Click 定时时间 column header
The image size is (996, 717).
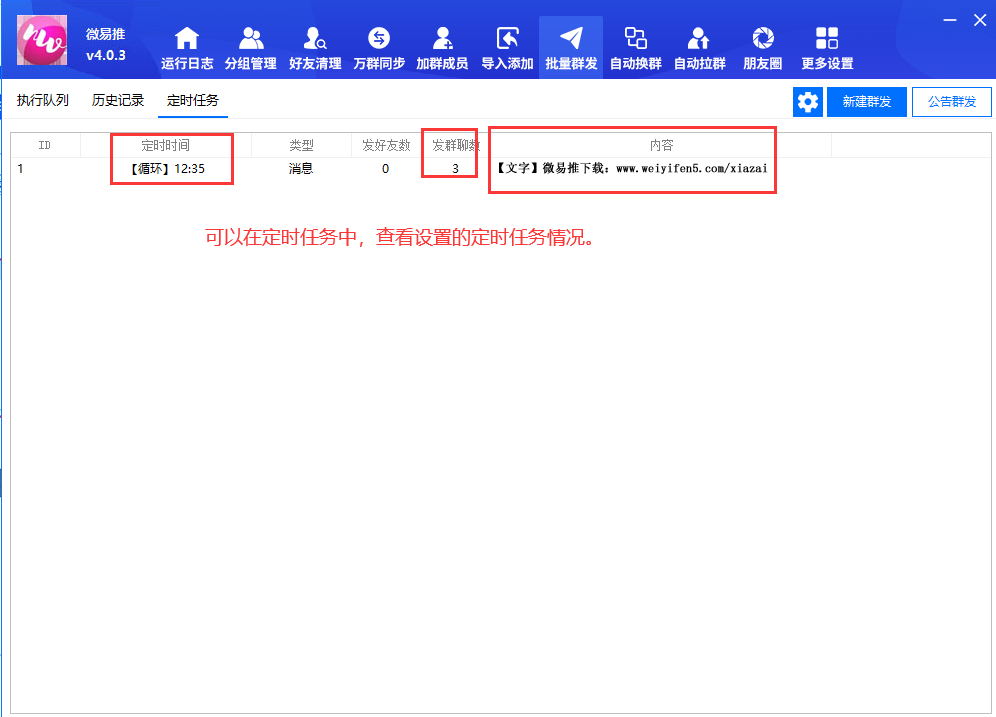pyautogui.click(x=166, y=145)
